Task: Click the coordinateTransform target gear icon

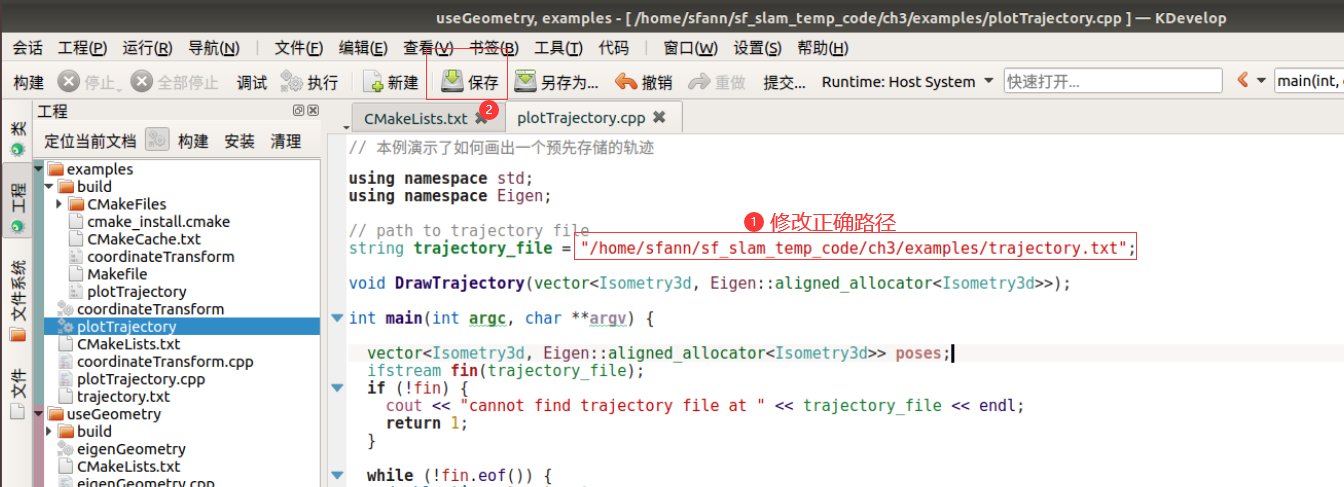Action: point(66,309)
